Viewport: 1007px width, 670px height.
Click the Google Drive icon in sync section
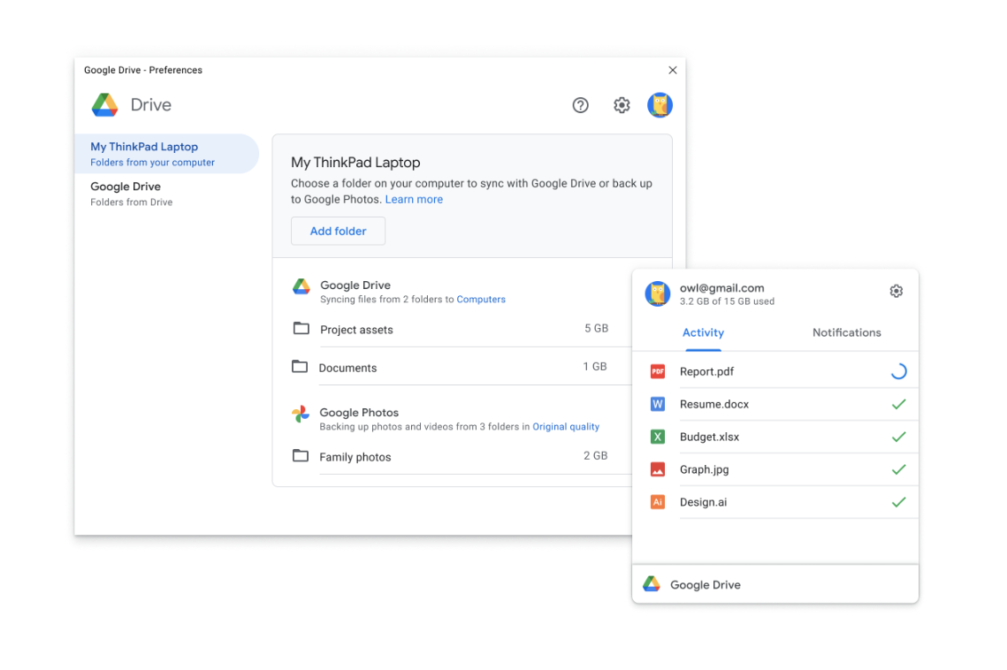click(x=301, y=287)
